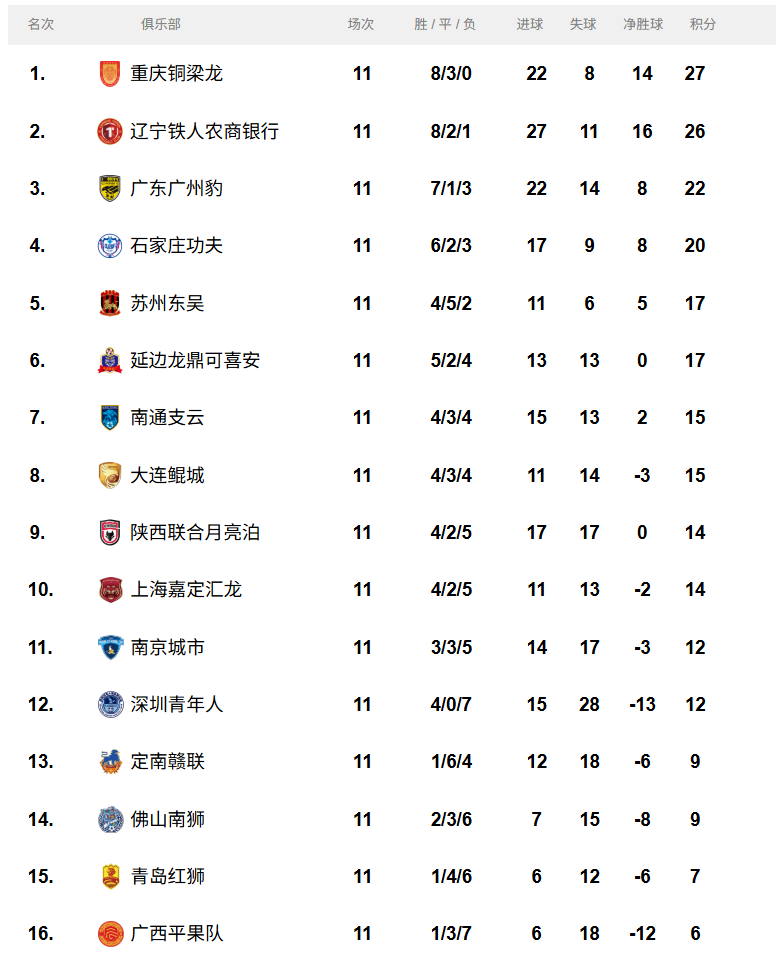
Task: Open the 上海嘉定汇龙 club name link
Action: (186, 590)
